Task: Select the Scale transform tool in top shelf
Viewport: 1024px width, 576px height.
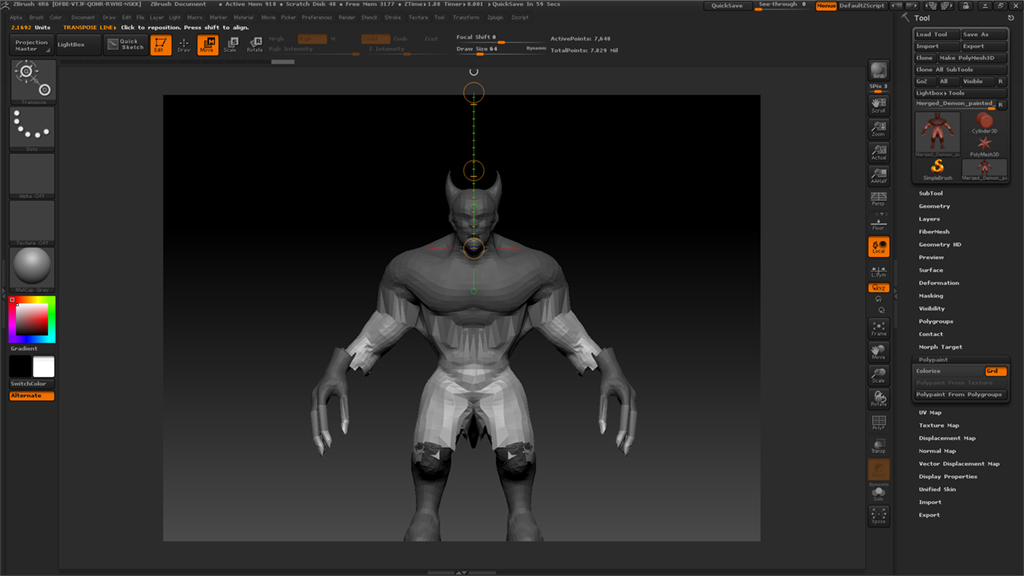Action: (231, 44)
